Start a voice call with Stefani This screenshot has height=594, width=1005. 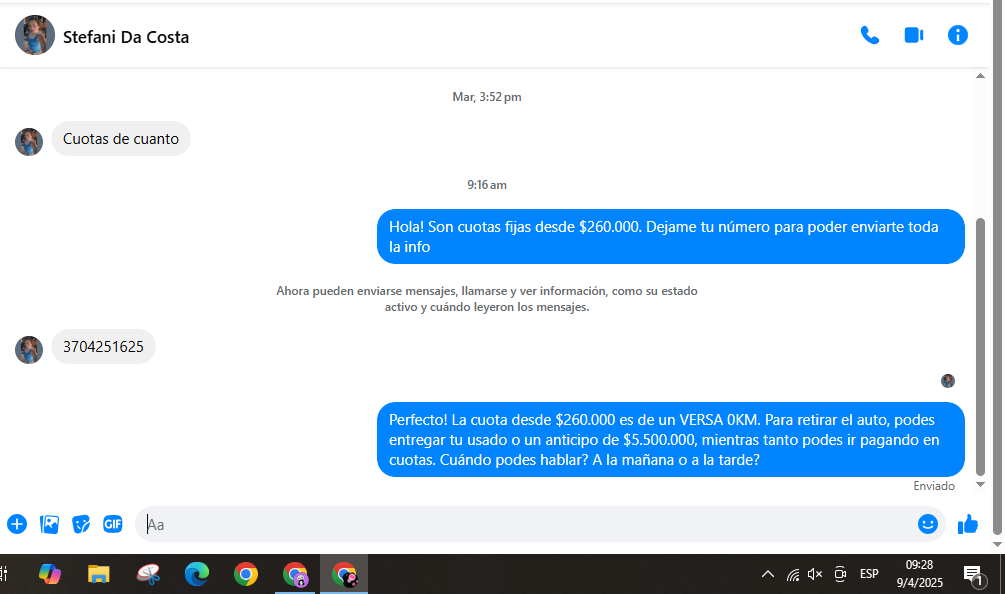click(869, 36)
